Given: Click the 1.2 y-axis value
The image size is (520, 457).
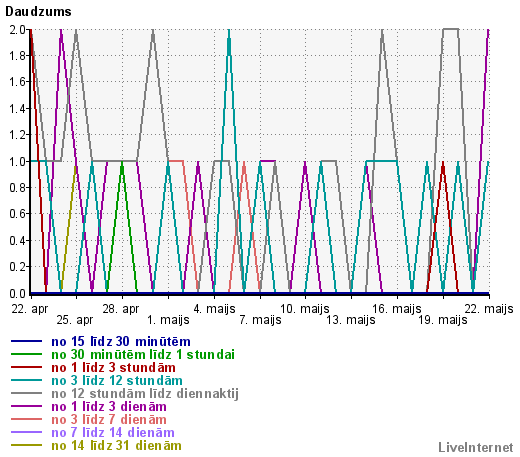Looking at the screenshot, I should tap(18, 135).
